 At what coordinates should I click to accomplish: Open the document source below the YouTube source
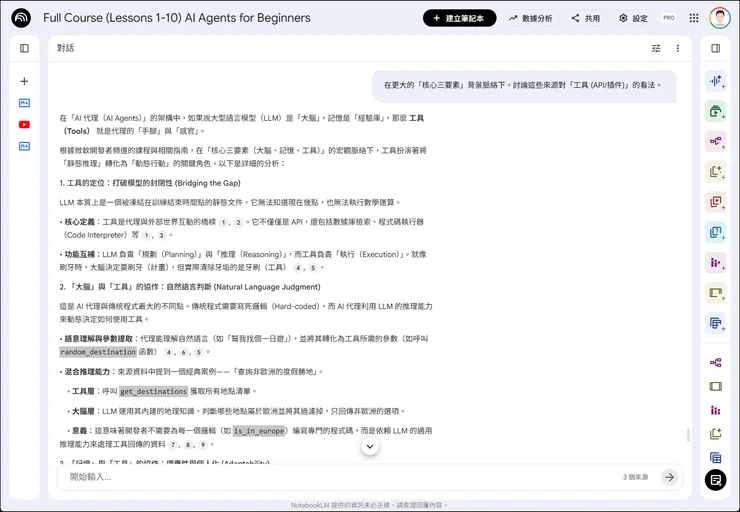pyautogui.click(x=24, y=146)
